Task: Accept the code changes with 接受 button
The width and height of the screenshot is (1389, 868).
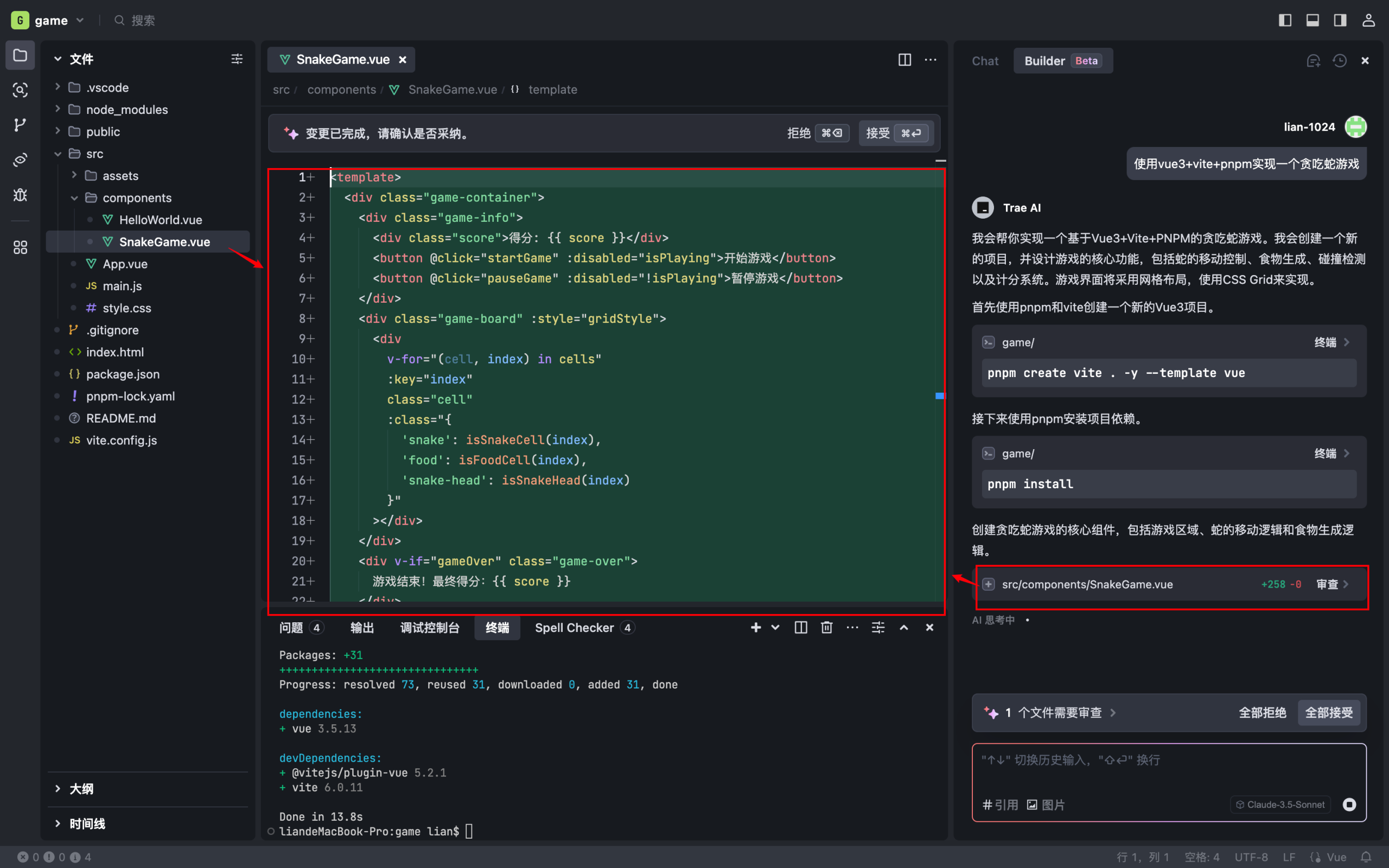Action: tap(877, 132)
